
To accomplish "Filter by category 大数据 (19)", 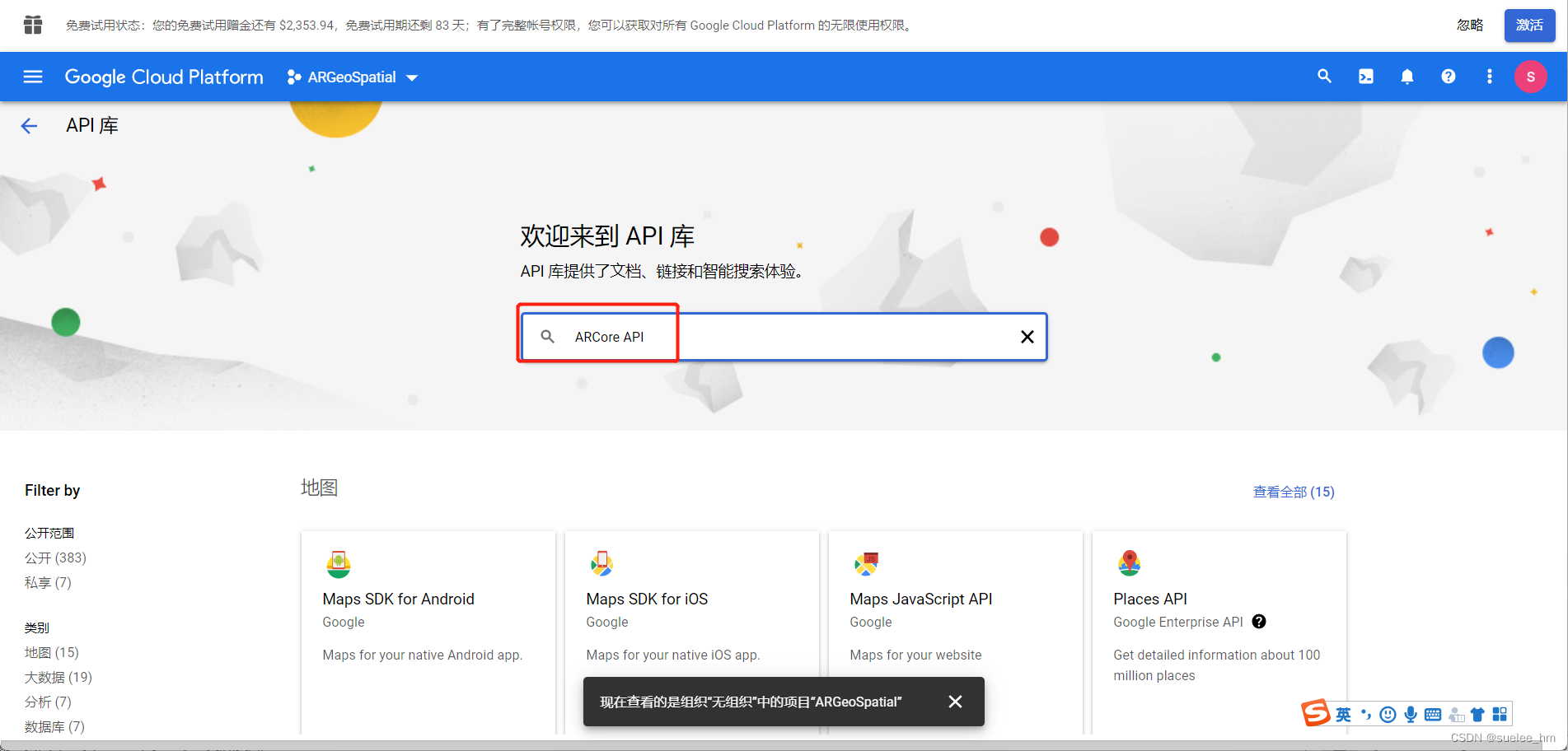I will [59, 677].
